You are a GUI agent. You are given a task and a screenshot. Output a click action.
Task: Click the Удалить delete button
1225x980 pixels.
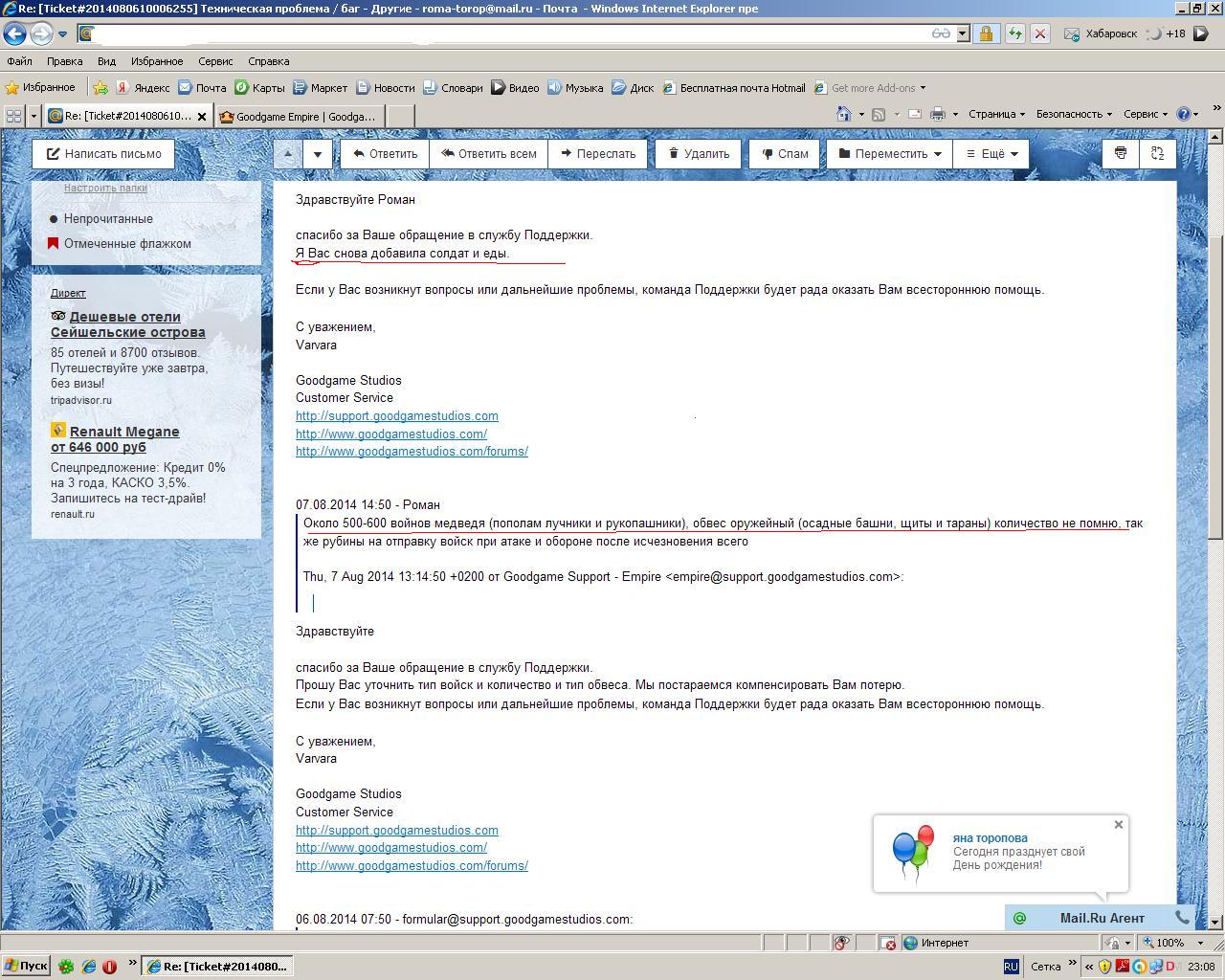tap(699, 153)
